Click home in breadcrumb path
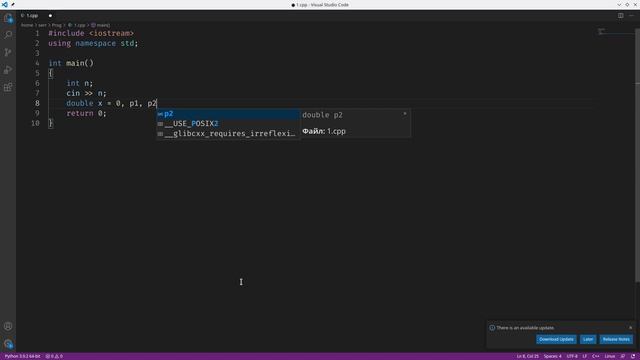The height and width of the screenshot is (360, 640). point(27,25)
